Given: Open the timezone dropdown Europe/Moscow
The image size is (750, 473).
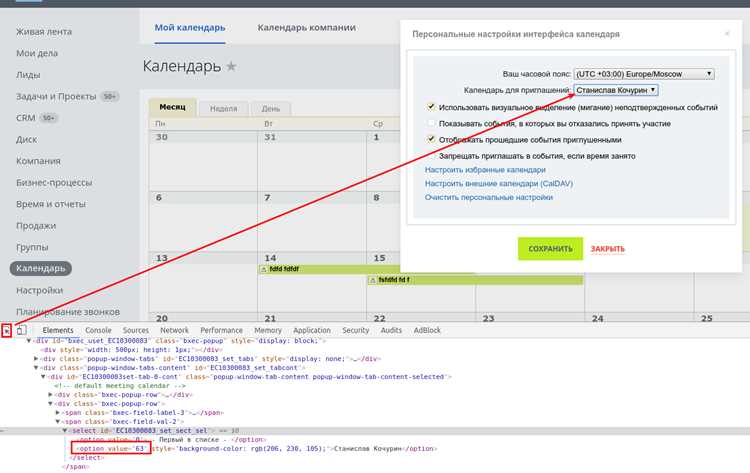Looking at the screenshot, I should (x=644, y=74).
